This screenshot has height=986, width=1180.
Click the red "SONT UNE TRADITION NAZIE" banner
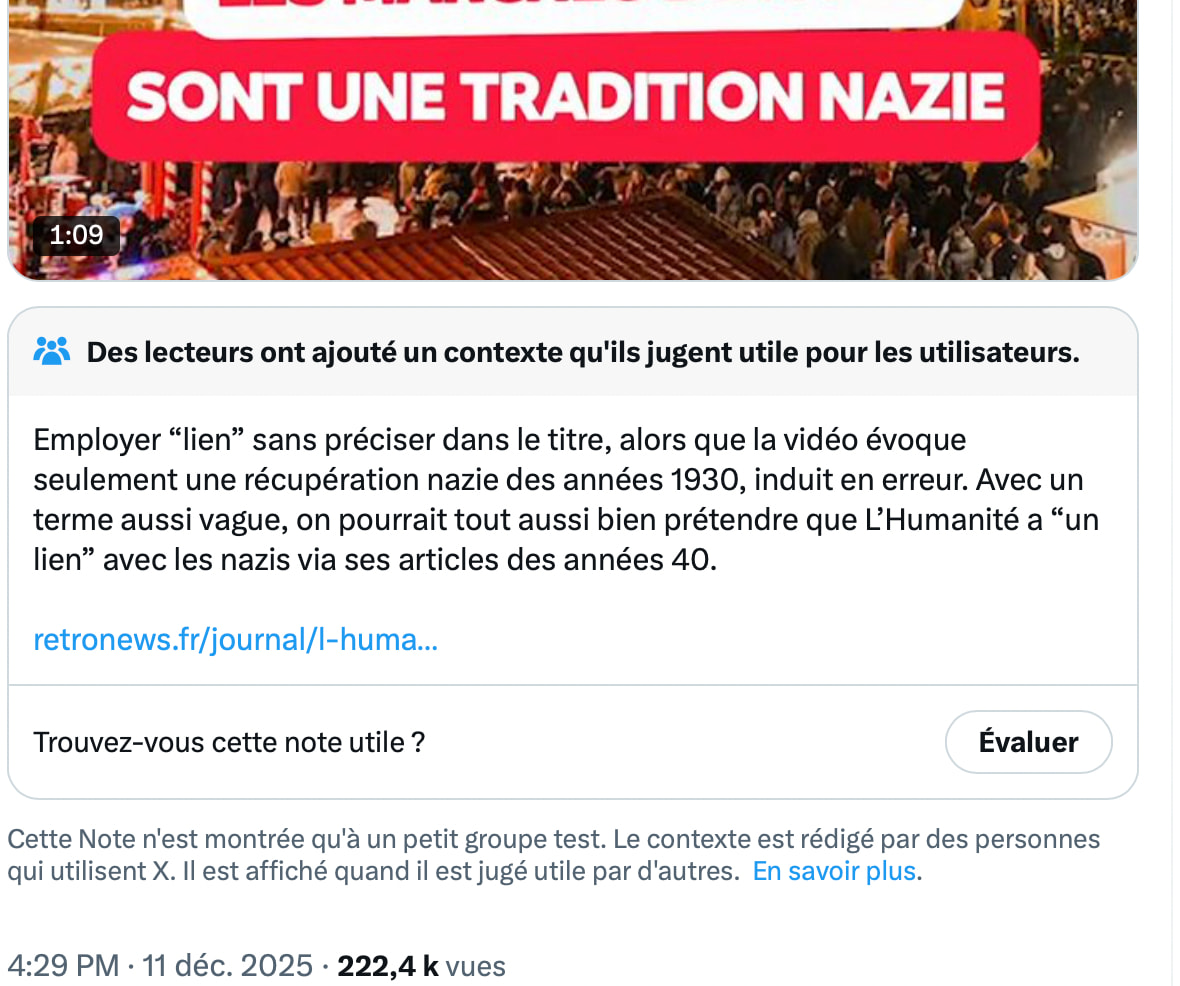pos(565,96)
